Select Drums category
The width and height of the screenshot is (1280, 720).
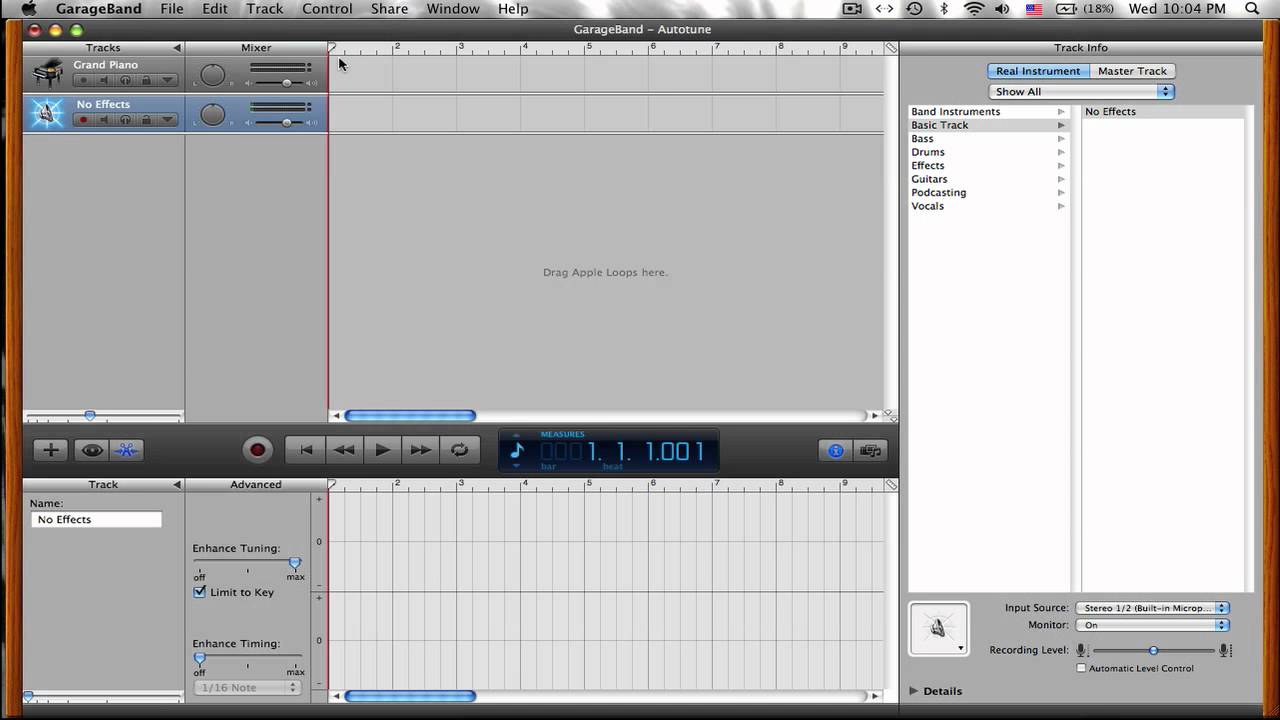(x=988, y=152)
